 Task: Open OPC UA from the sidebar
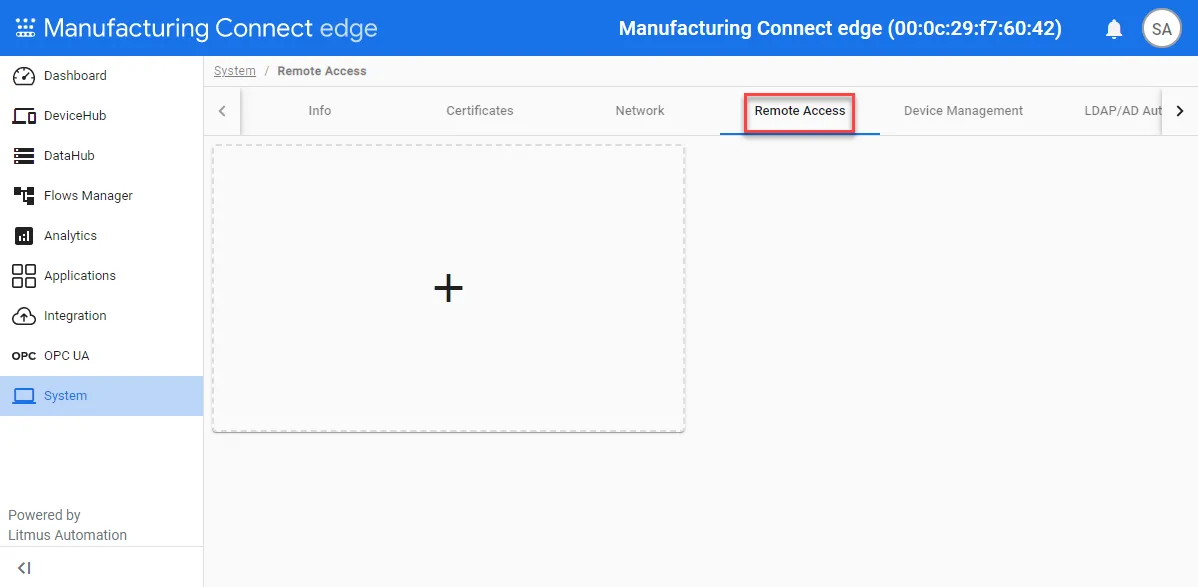102,356
